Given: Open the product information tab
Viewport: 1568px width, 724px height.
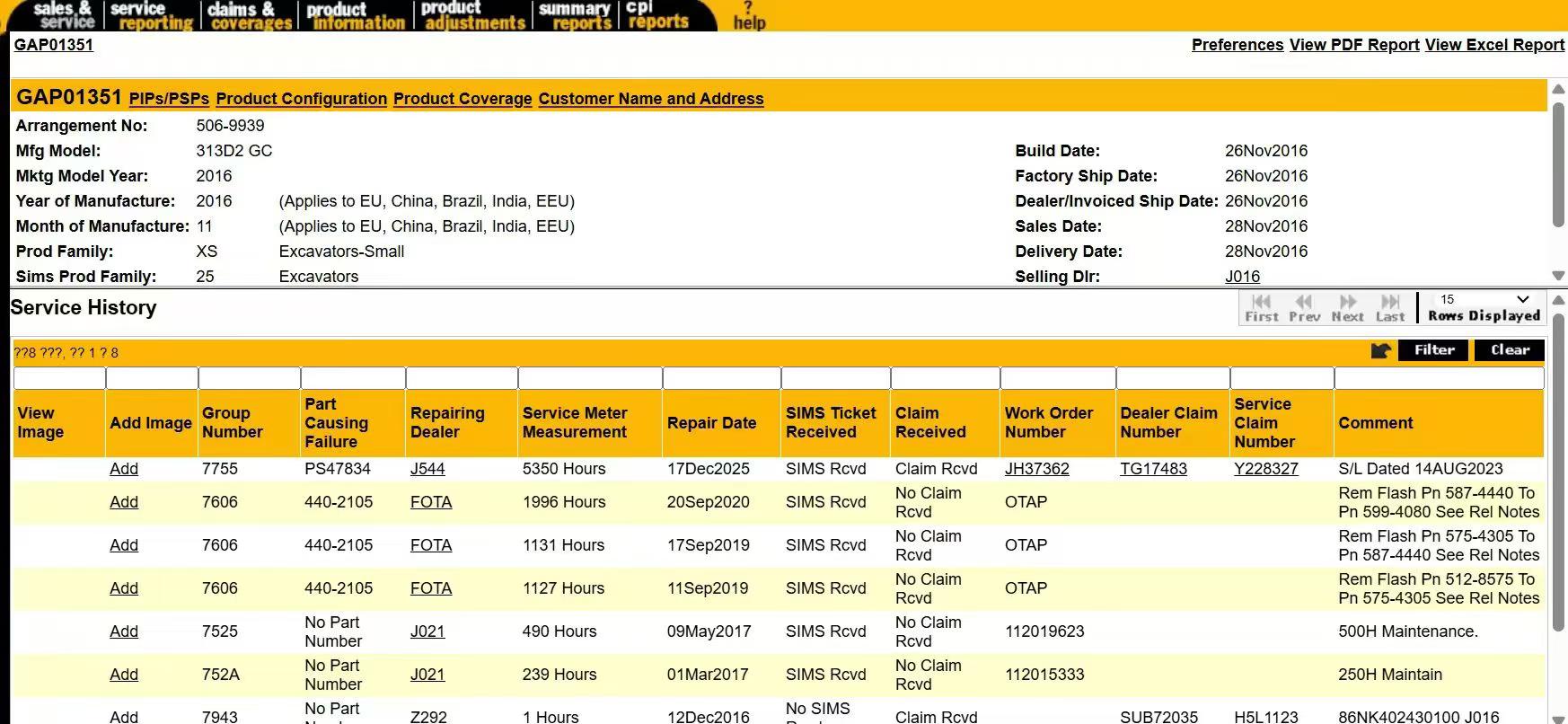Looking at the screenshot, I should pyautogui.click(x=356, y=15).
